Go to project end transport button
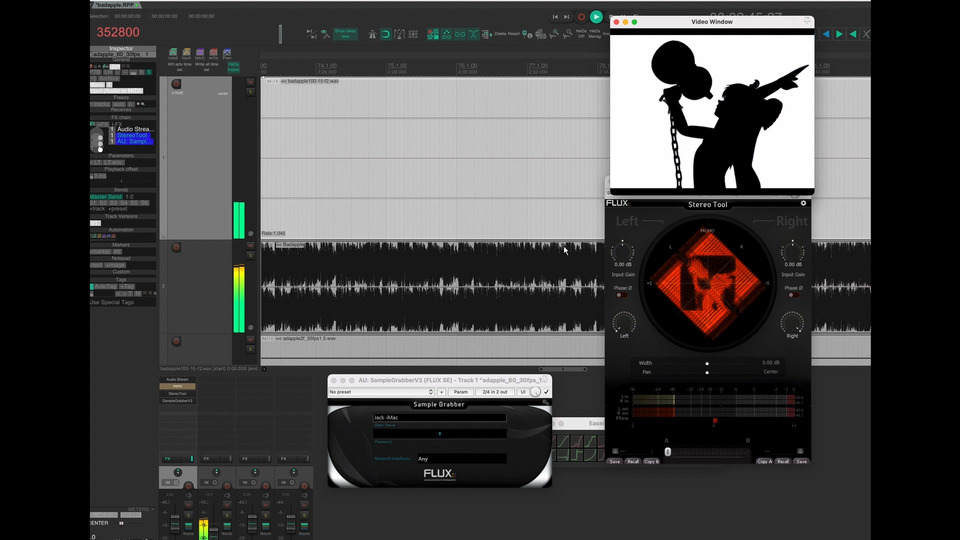 pyautogui.click(x=566, y=17)
